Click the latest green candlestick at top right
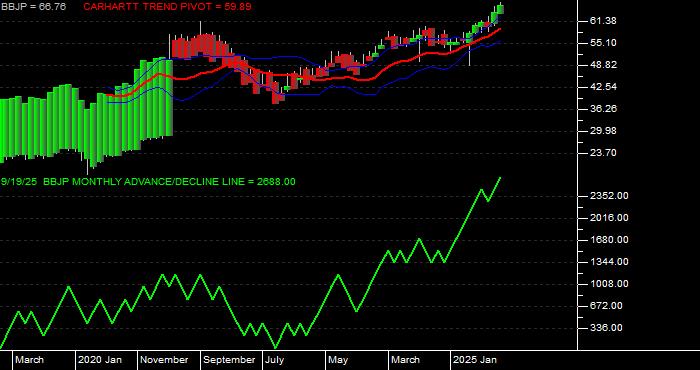 (x=501, y=9)
